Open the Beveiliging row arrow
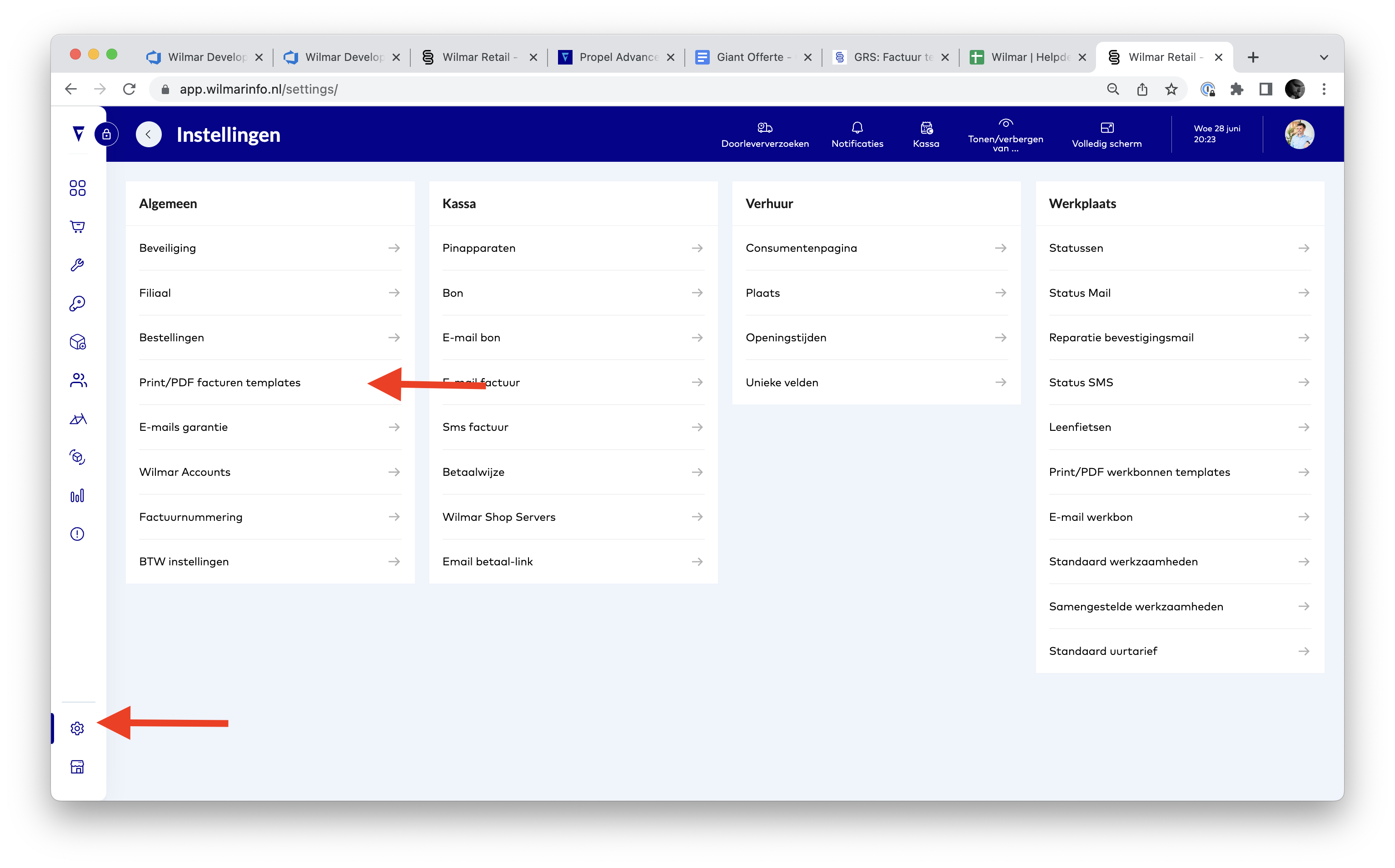Screen dimensions: 1395x868 coord(394,248)
